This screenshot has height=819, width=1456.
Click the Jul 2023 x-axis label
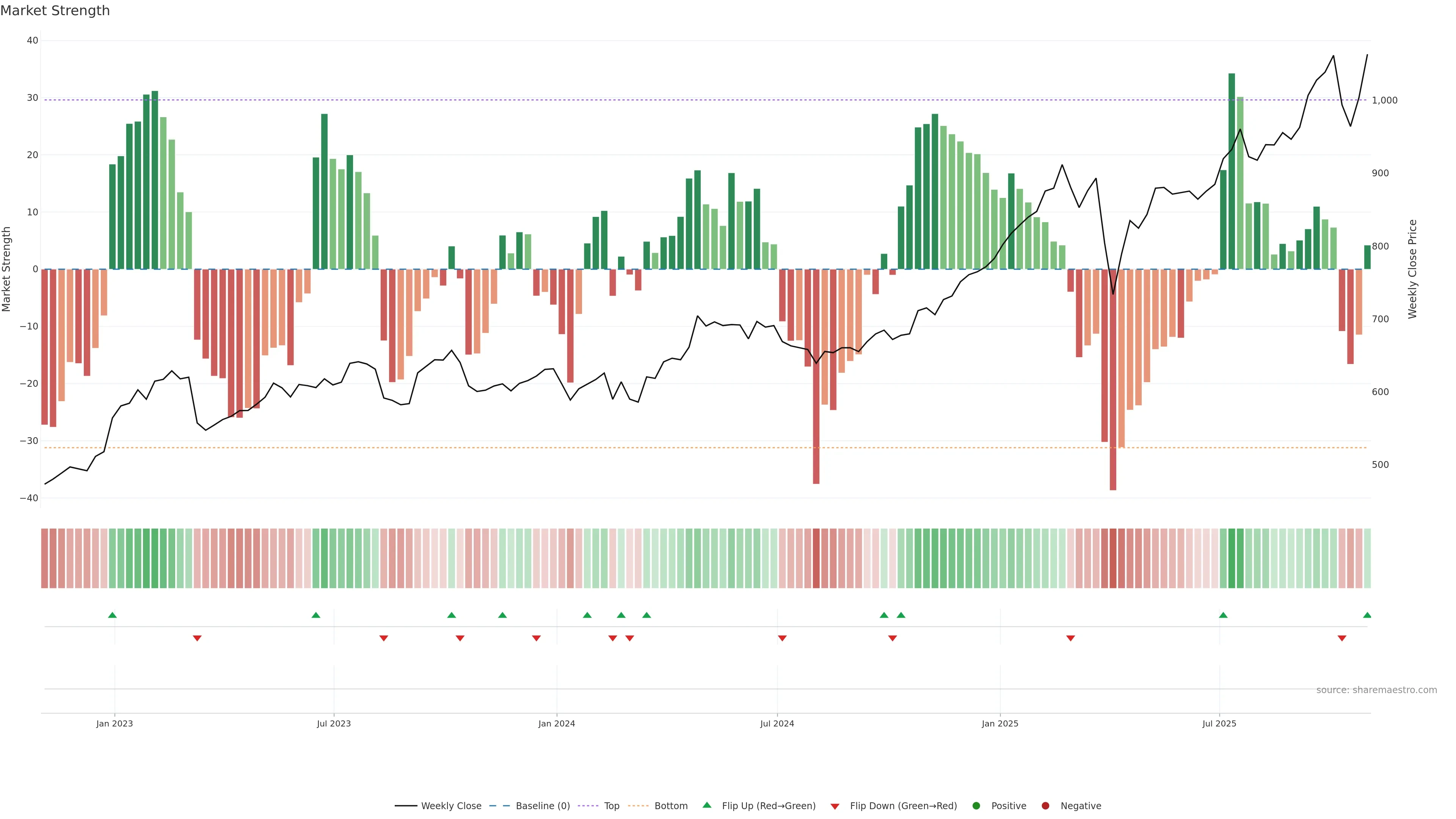(x=334, y=723)
